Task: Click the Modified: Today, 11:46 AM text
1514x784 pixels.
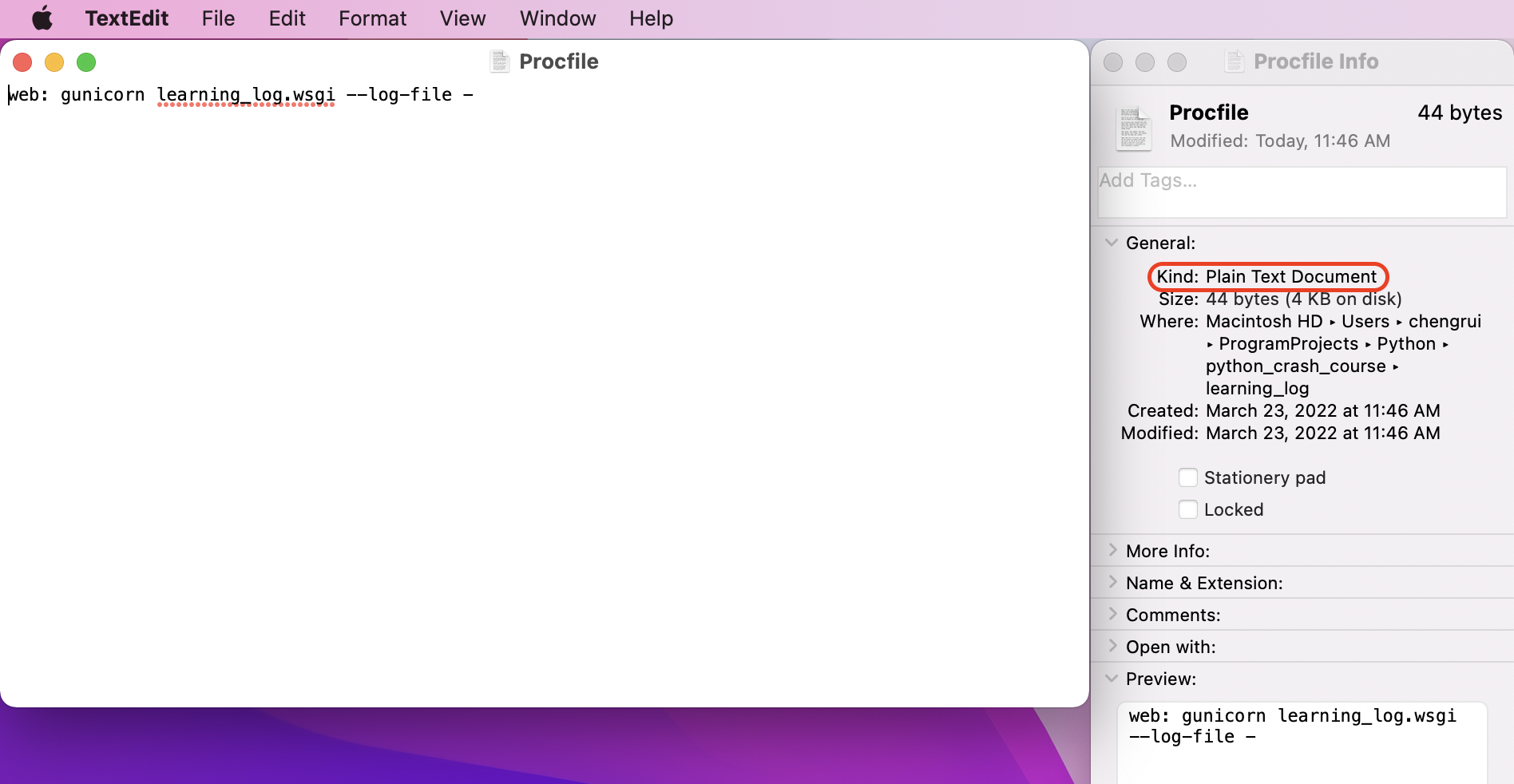Action: click(1280, 141)
